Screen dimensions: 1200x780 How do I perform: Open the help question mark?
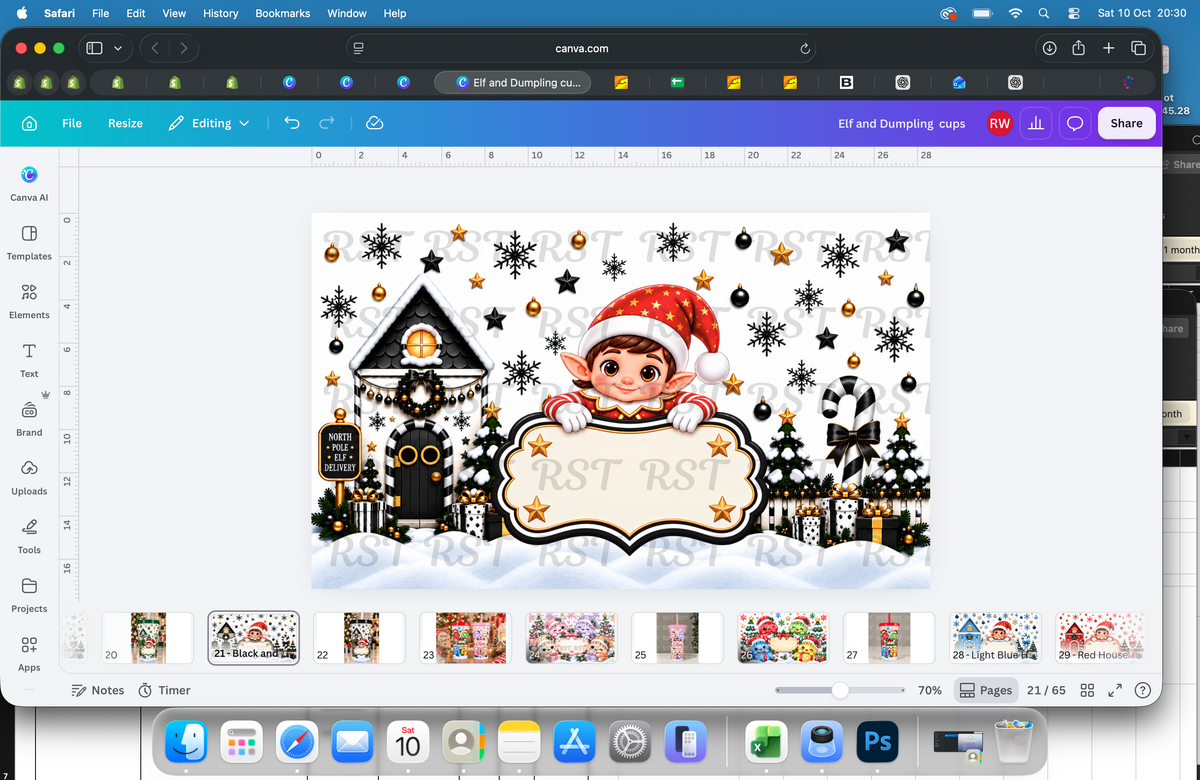point(1143,690)
